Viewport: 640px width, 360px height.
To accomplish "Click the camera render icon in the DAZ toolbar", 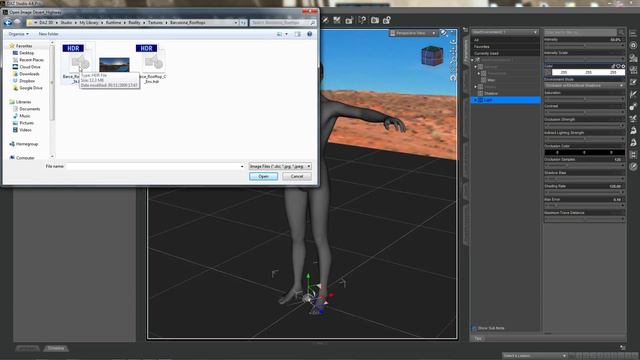I will (x=375, y=20).
